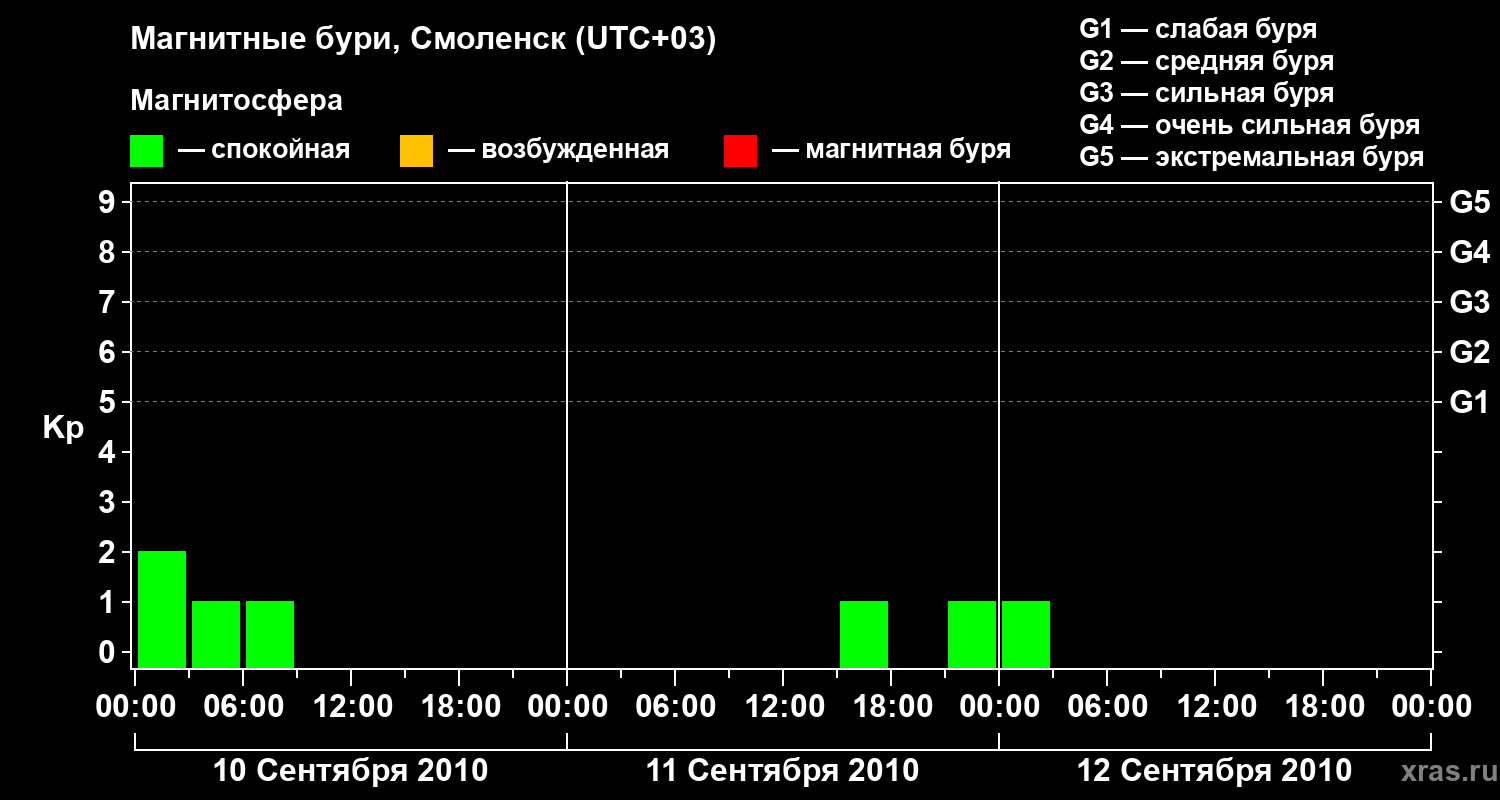
Task: Click the G2 label on the right axis
Action: [1470, 352]
